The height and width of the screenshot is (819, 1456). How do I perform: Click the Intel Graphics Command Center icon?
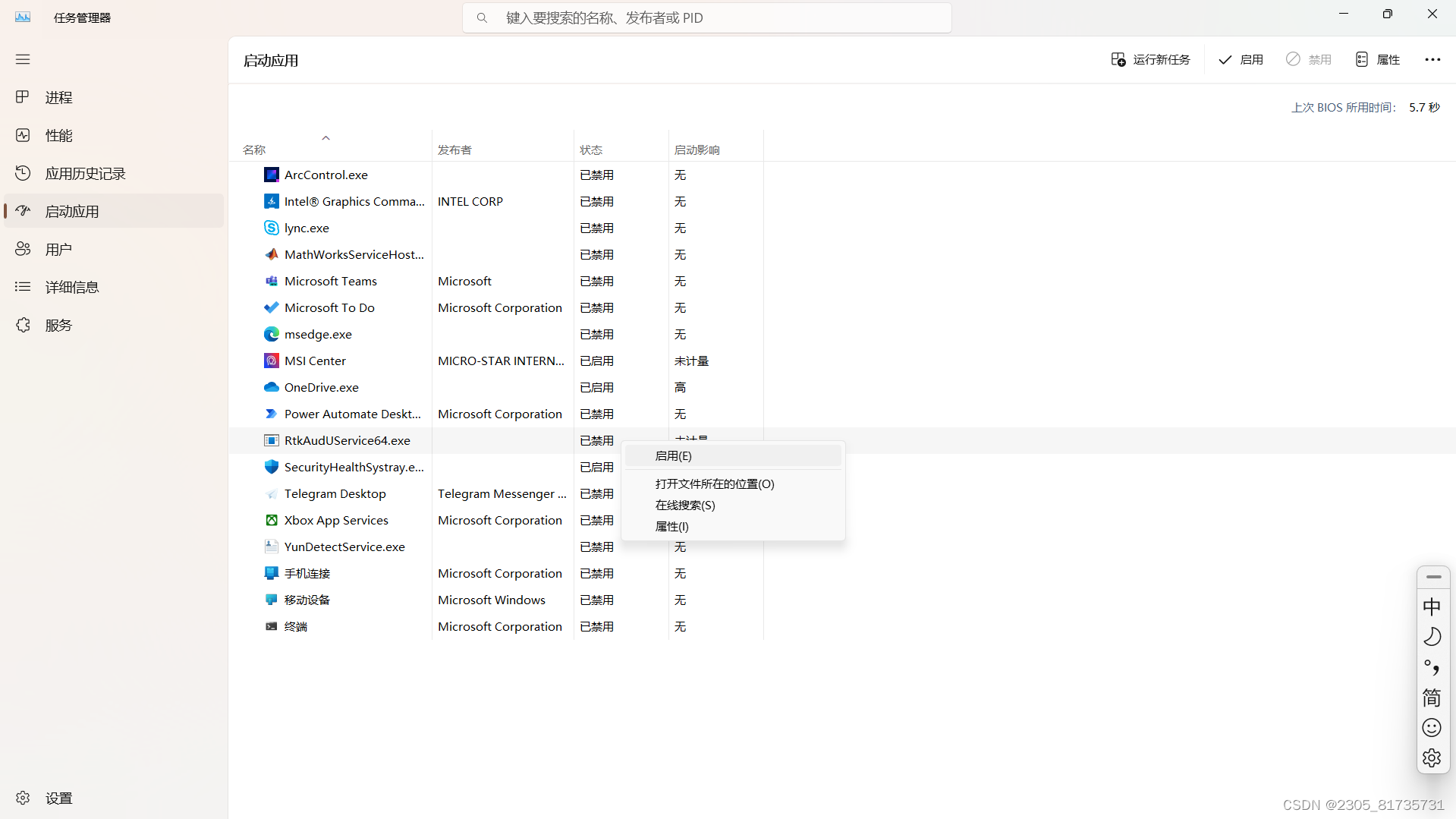(271, 201)
